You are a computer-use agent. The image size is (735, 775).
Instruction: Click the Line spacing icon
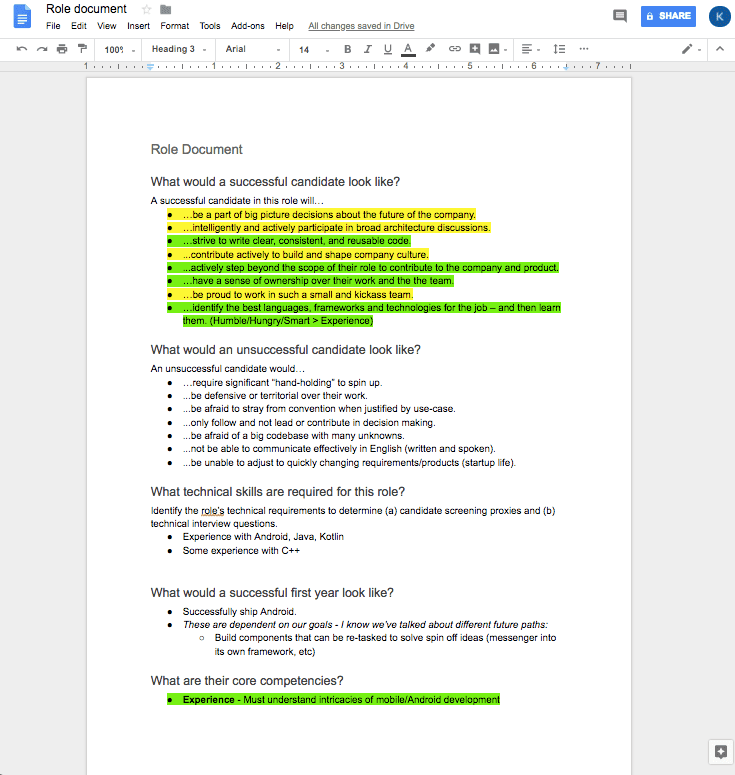[559, 49]
